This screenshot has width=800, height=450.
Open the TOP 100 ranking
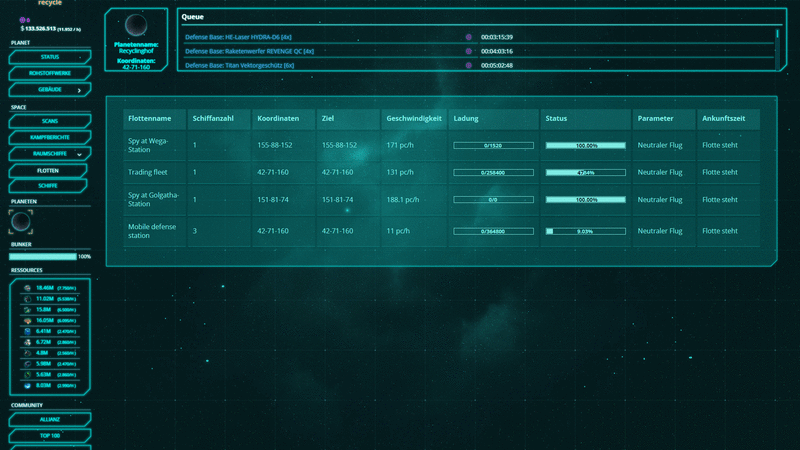click(x=50, y=436)
